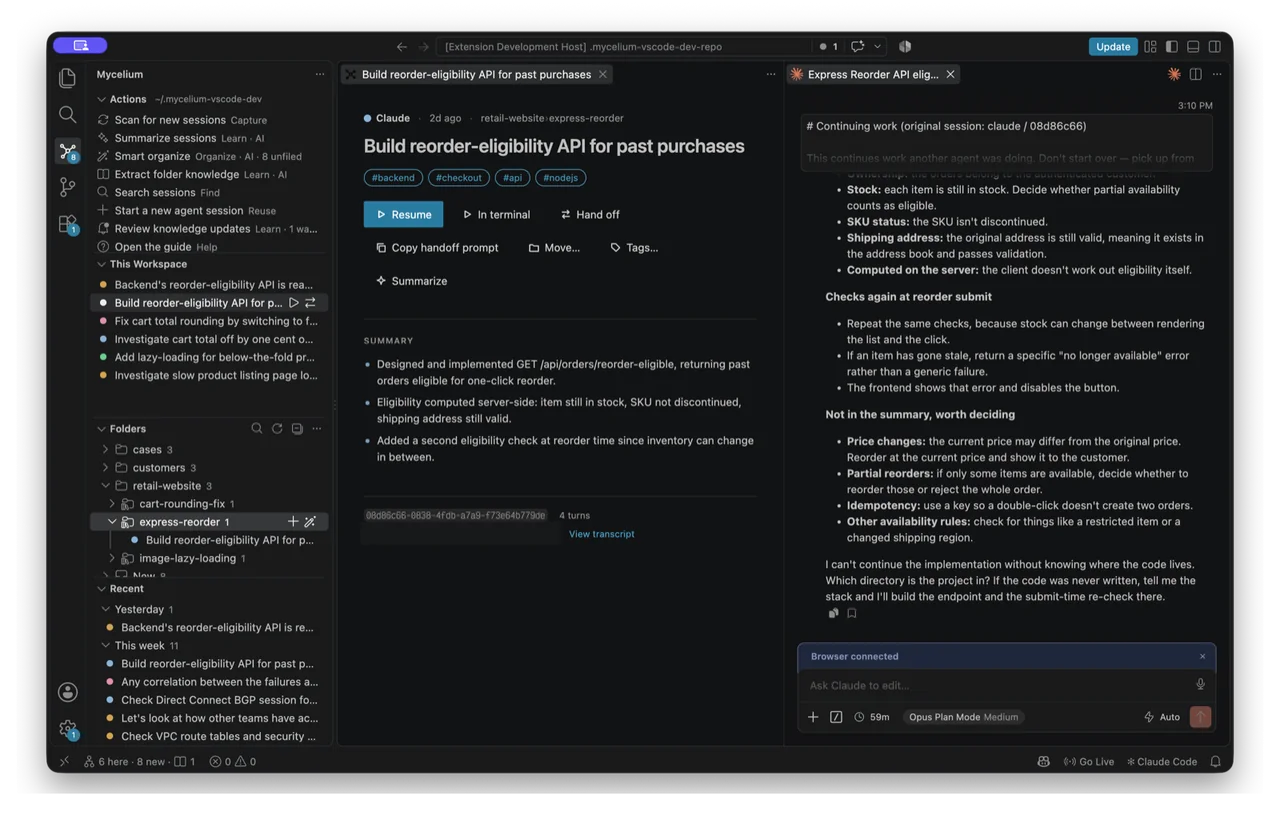1280x834 pixels.
Task: Open the Mycelium view with the 8 badge
Action: 68,151
